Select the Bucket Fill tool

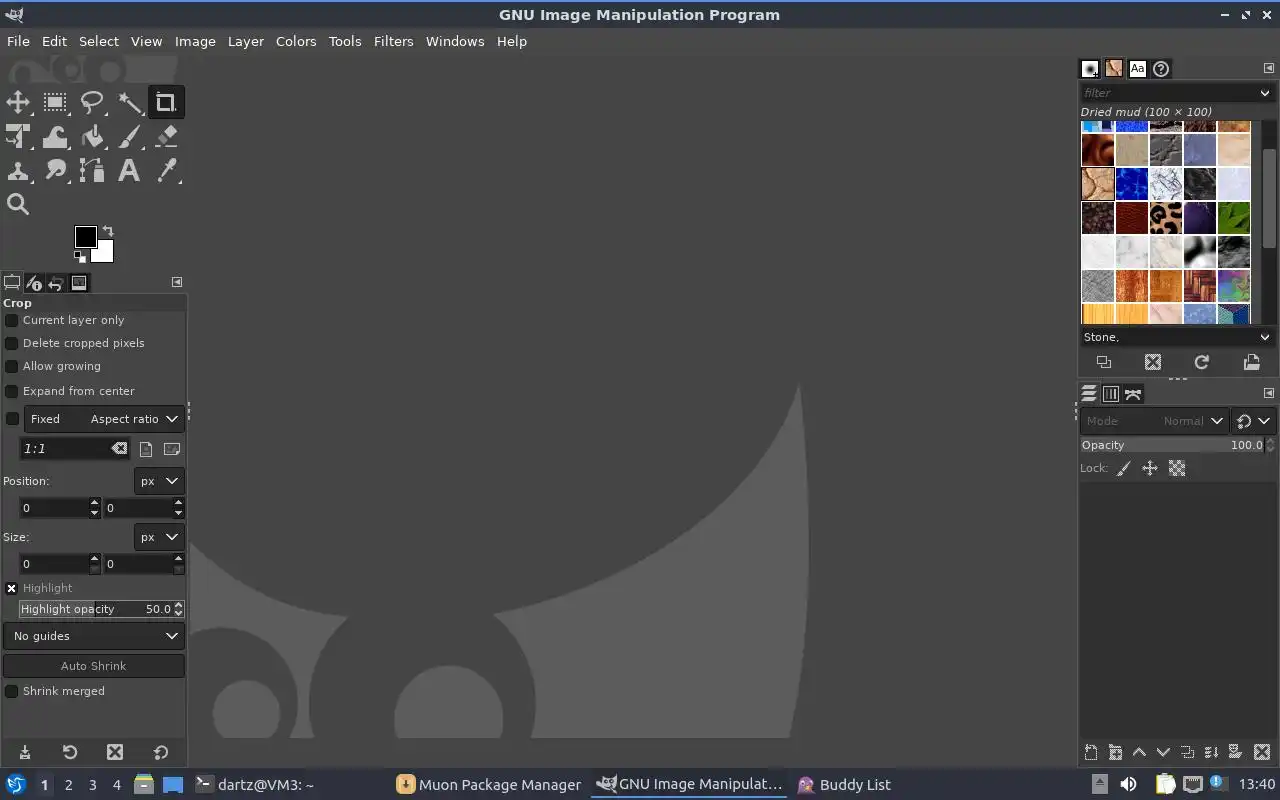[92, 136]
